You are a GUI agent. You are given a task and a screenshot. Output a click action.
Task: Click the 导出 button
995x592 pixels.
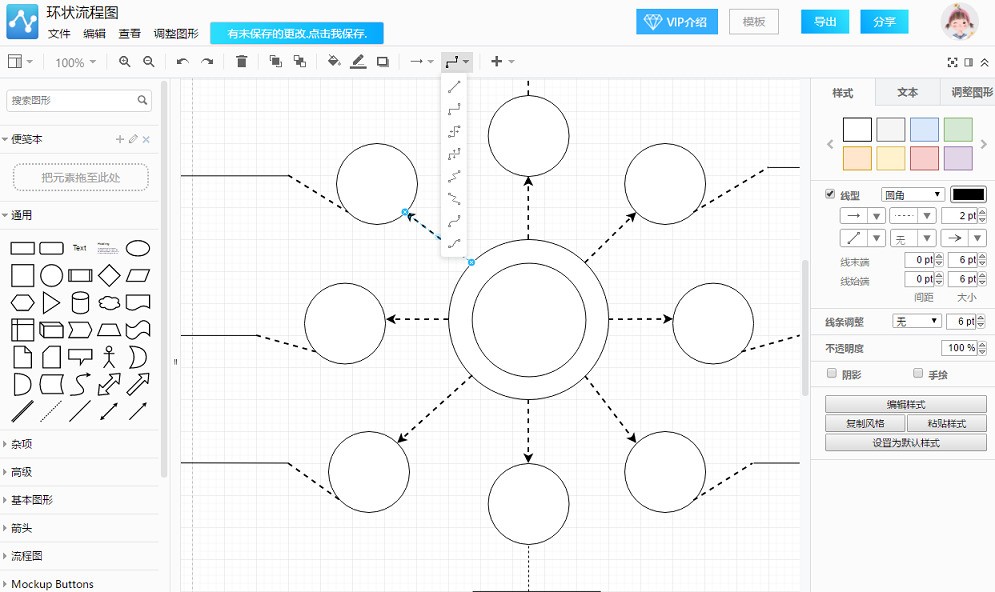coord(825,22)
